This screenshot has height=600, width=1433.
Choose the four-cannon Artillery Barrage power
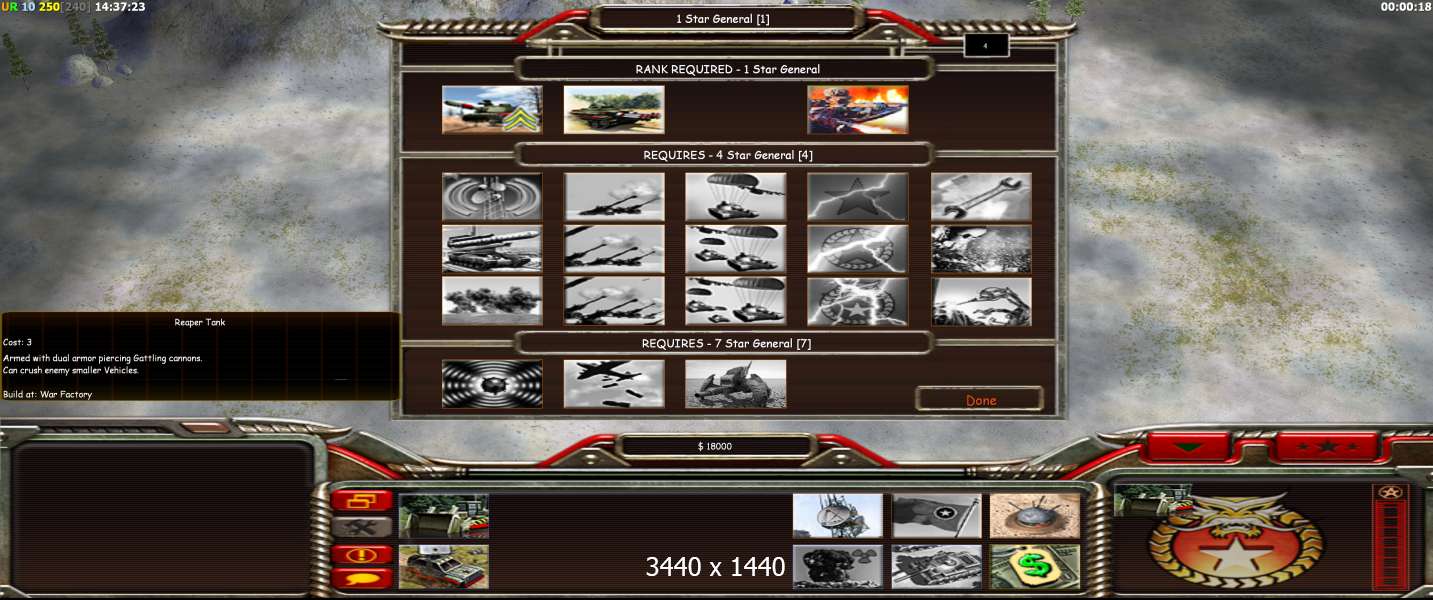[x=614, y=301]
